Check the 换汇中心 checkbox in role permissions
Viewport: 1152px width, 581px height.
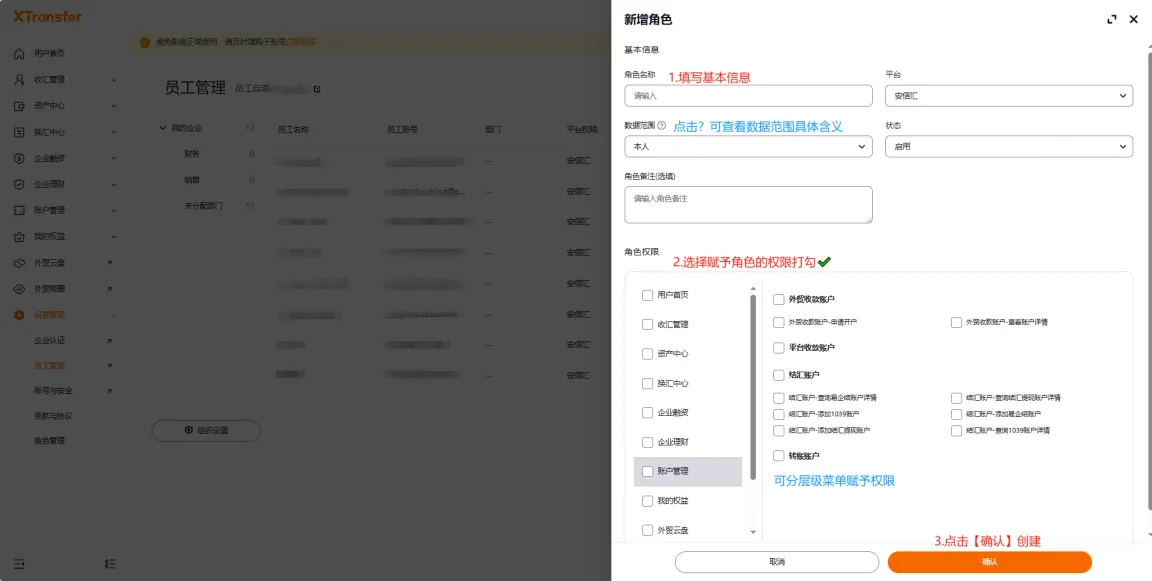click(x=647, y=383)
